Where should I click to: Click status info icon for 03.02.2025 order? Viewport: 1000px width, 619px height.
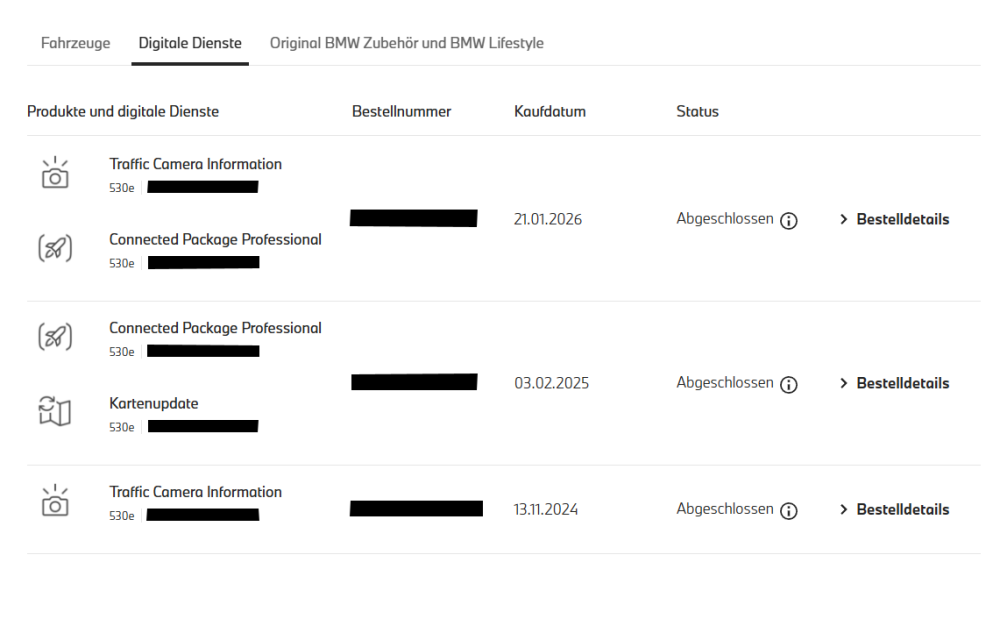point(788,384)
